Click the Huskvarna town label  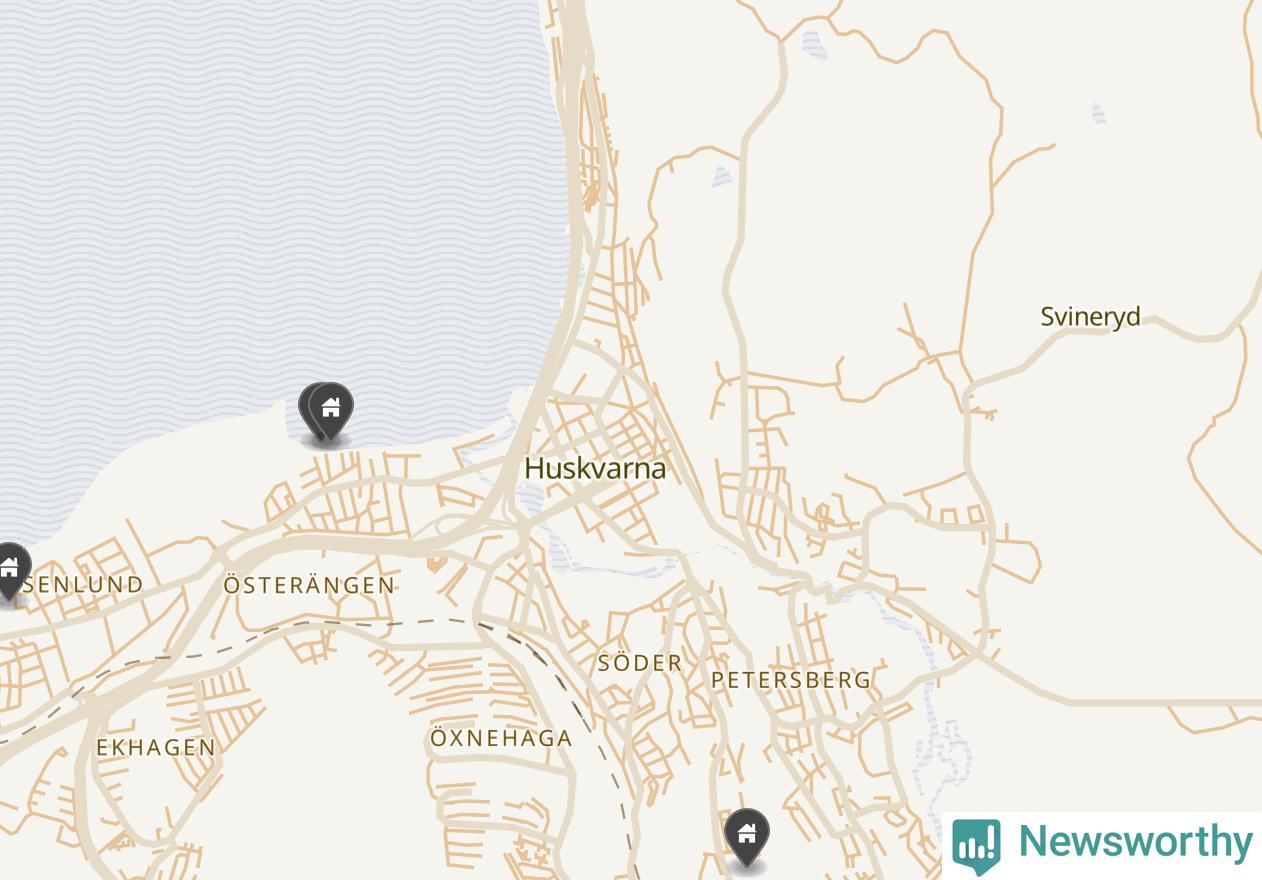click(x=595, y=468)
